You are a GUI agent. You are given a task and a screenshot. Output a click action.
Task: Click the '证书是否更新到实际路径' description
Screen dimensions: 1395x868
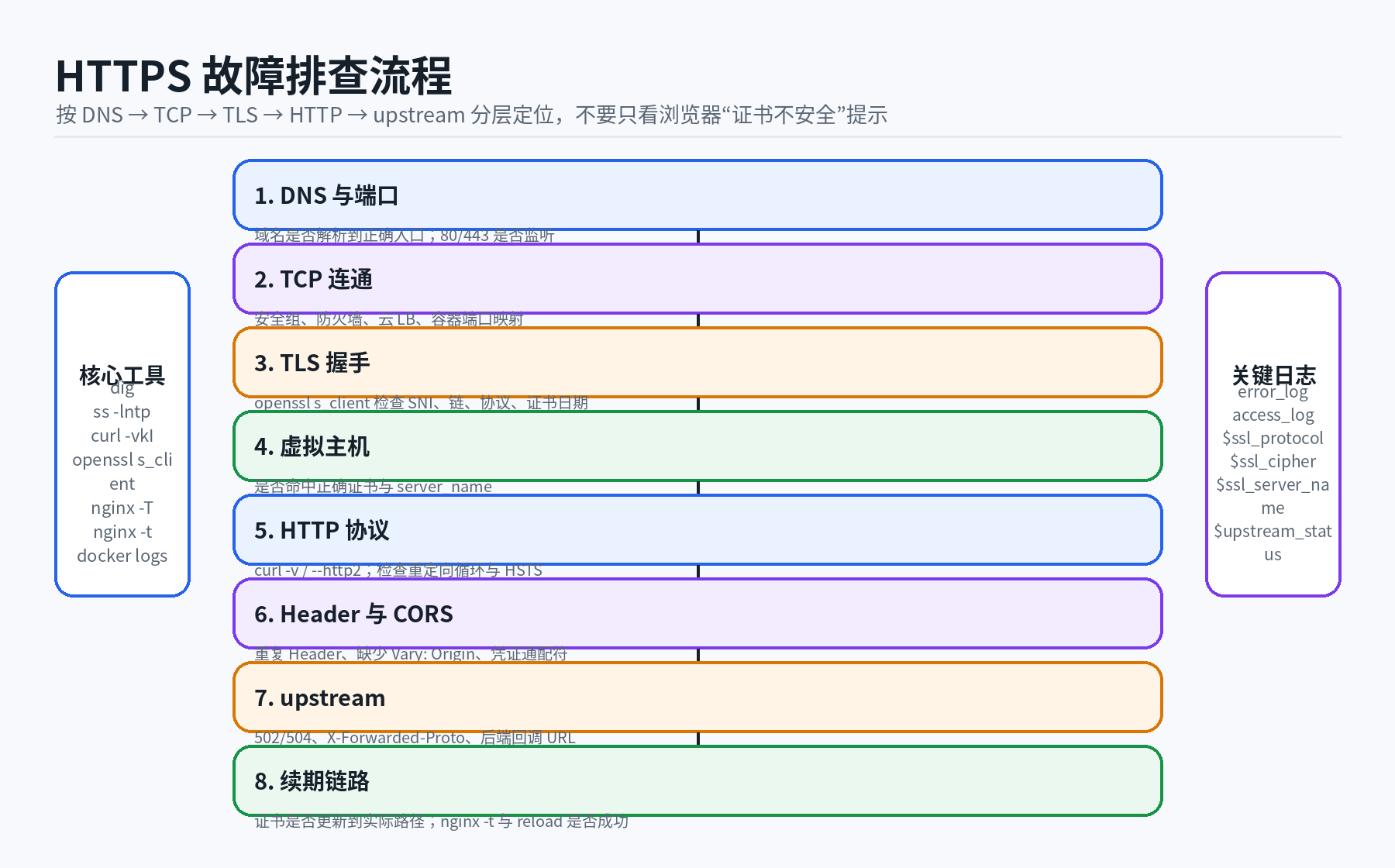[441, 821]
